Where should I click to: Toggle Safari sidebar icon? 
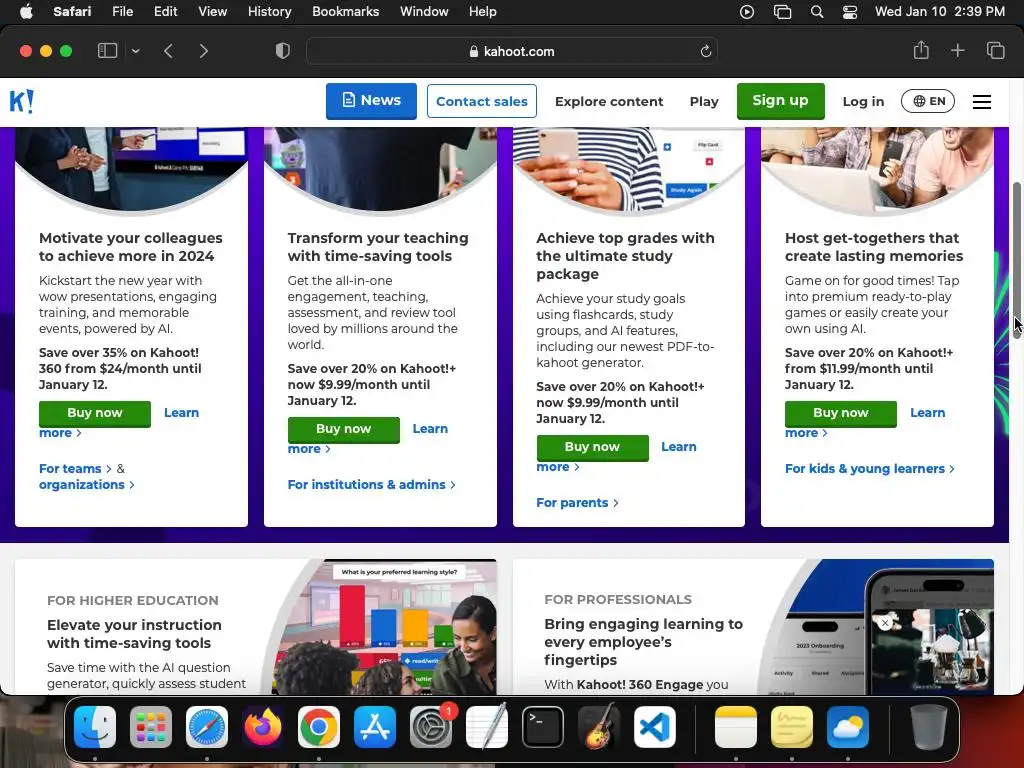pyautogui.click(x=107, y=51)
